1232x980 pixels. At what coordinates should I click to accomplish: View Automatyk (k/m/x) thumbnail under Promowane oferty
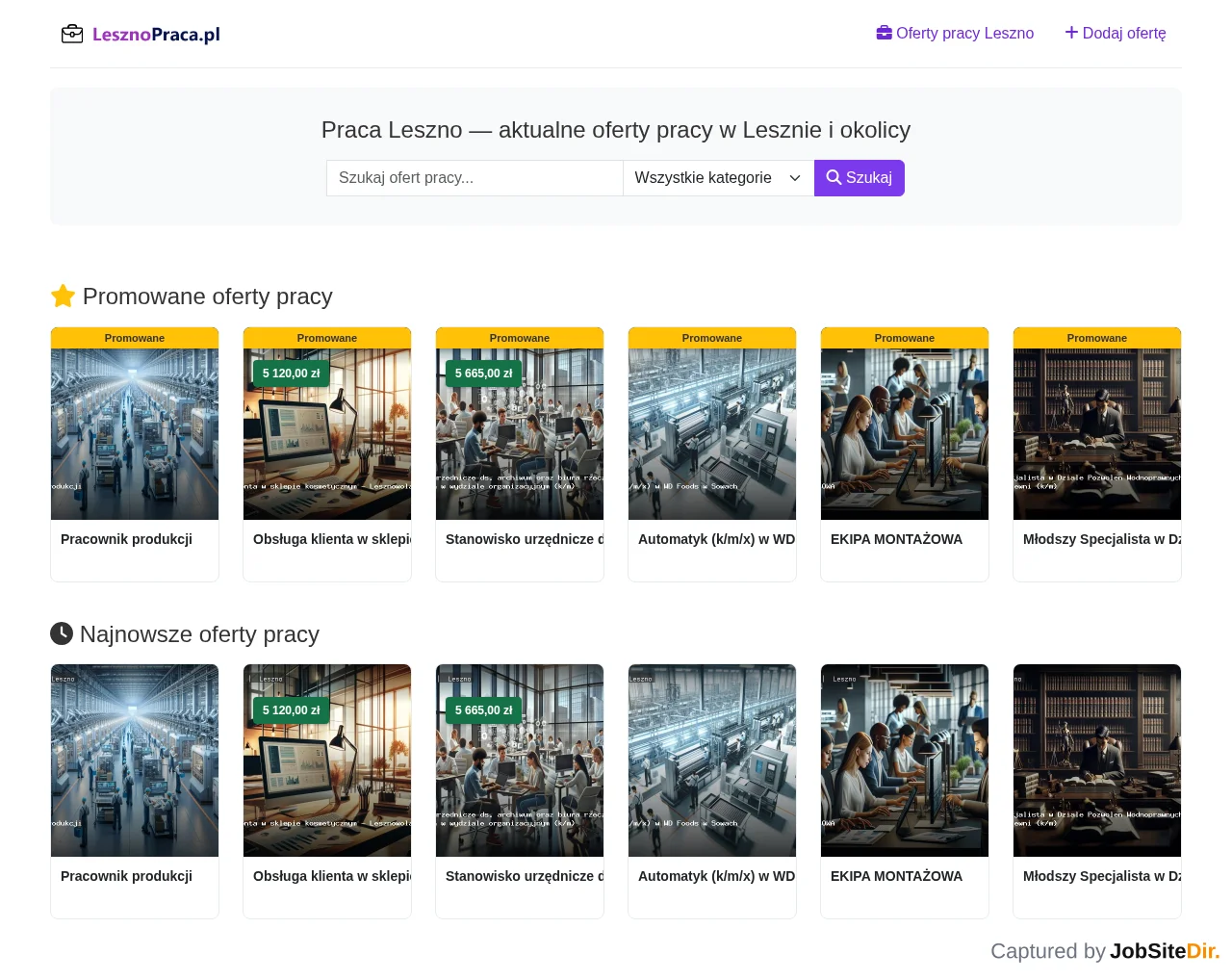click(x=712, y=434)
